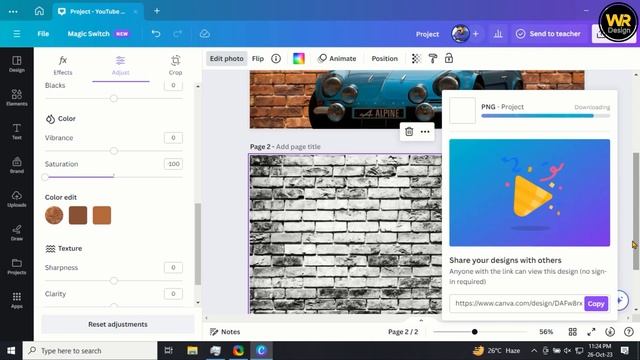The image size is (640, 360).
Task: Click the Blacks slider handle
Action: (x=114, y=98)
